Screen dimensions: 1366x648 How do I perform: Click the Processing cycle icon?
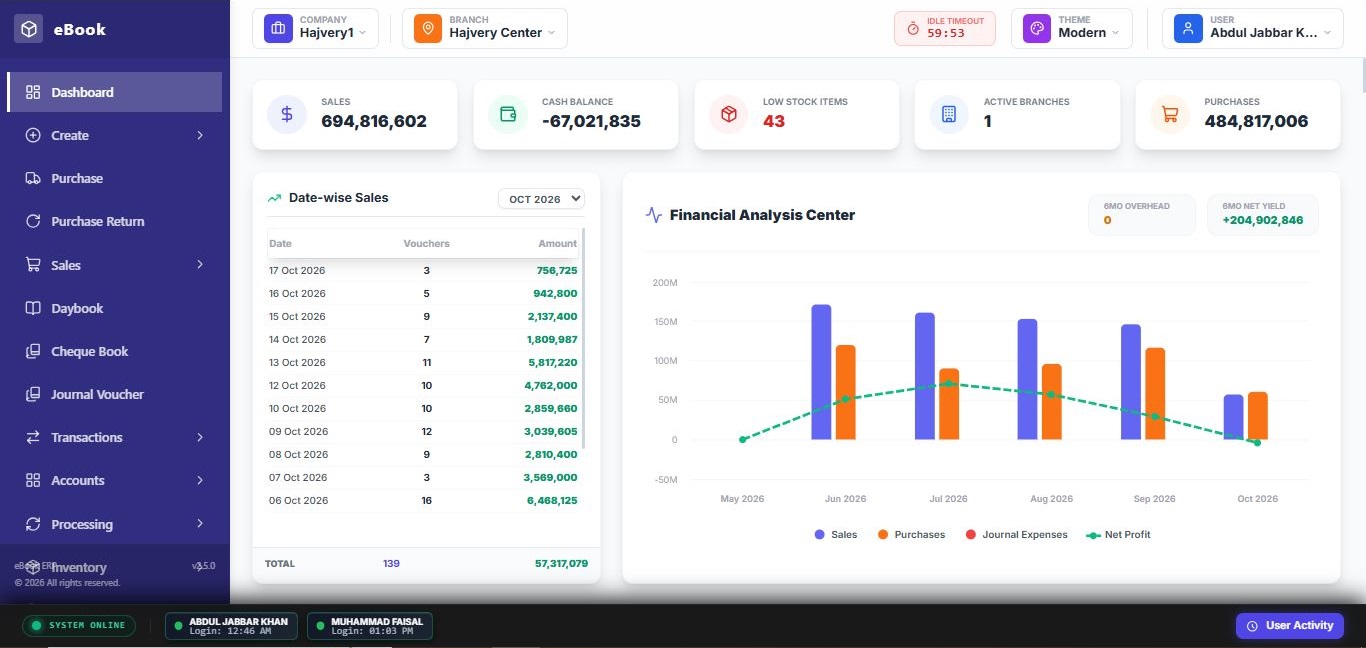[x=33, y=524]
